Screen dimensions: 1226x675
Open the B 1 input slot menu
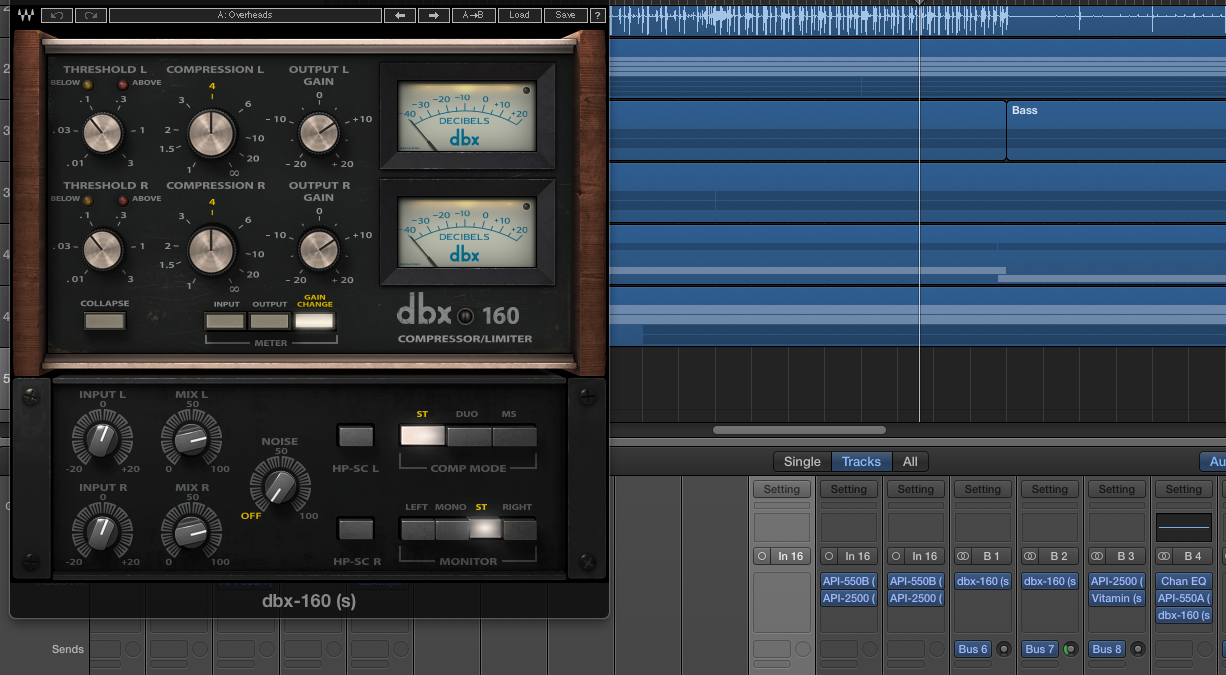coord(991,556)
